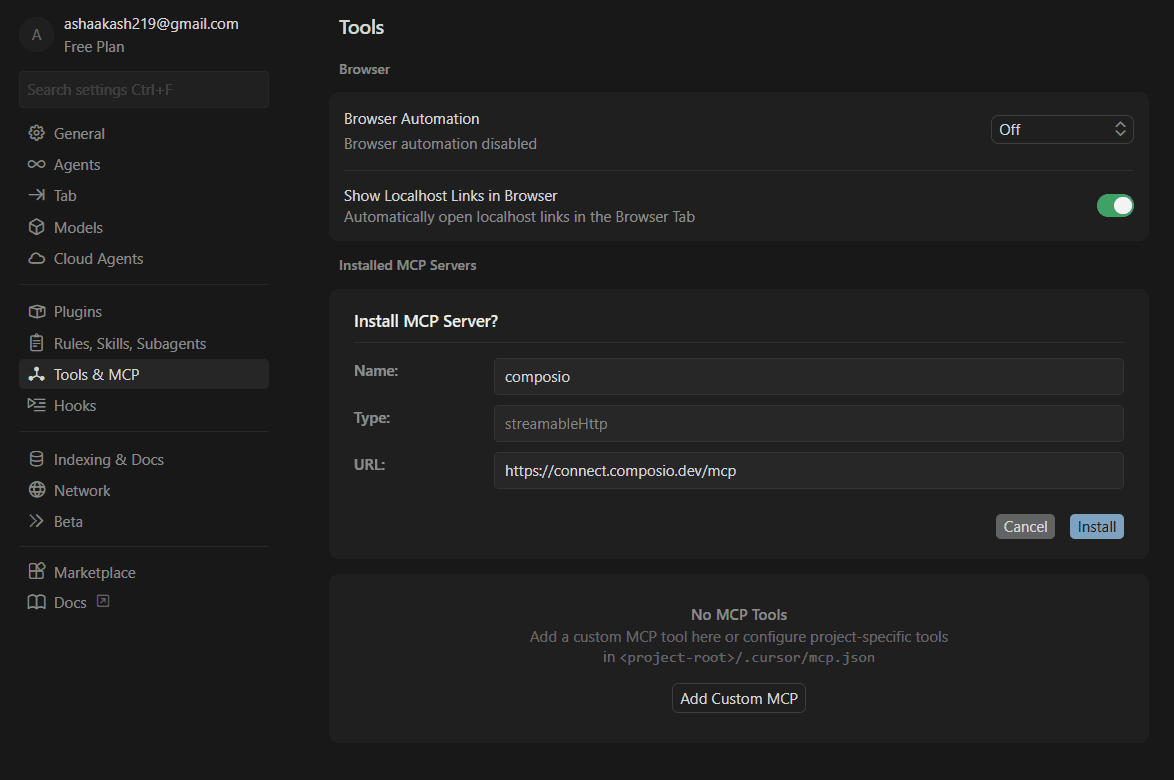This screenshot has width=1174, height=780.
Task: Select the Models settings item
Action: [x=144, y=227]
